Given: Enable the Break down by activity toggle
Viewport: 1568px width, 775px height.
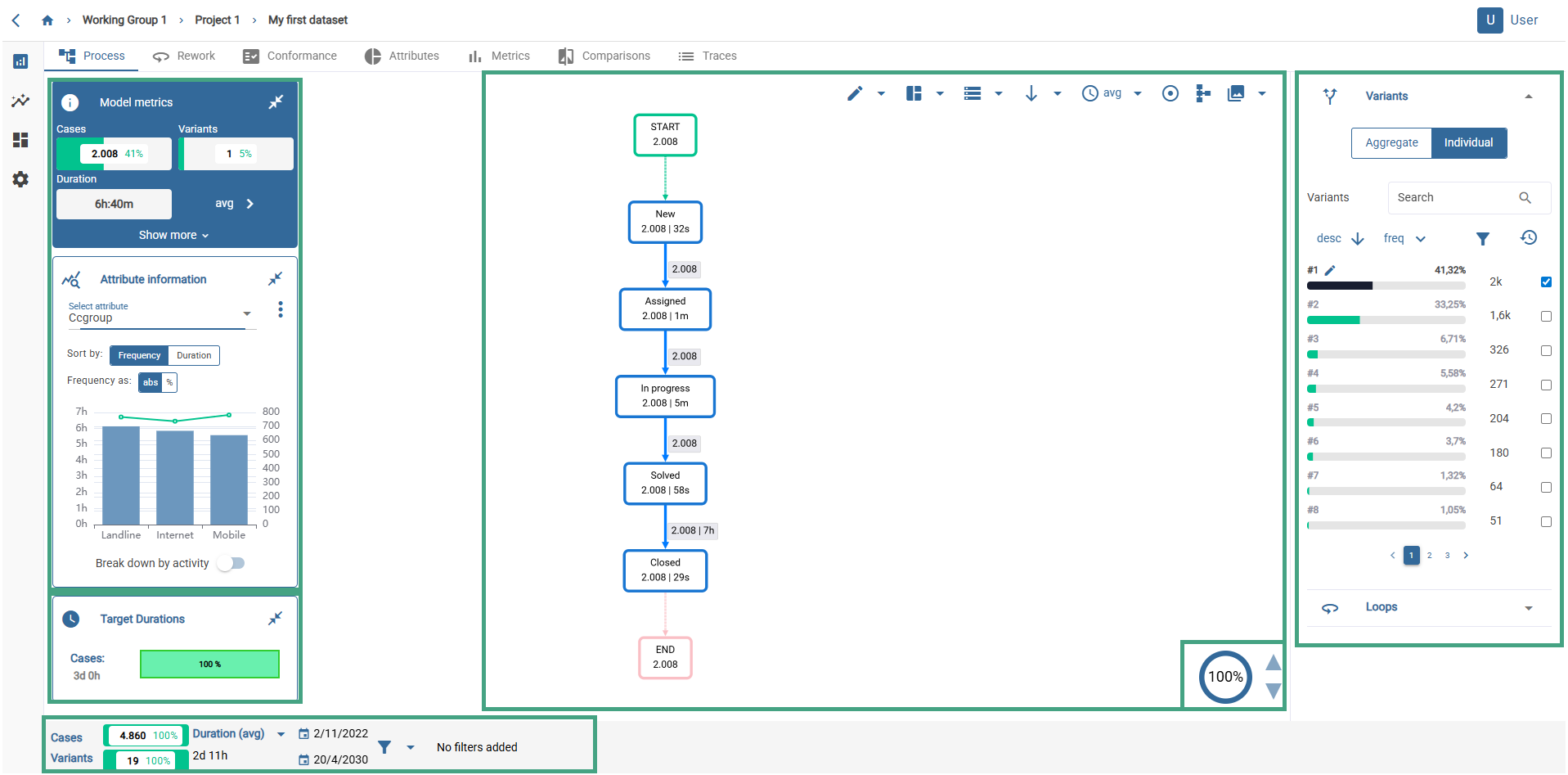Looking at the screenshot, I should point(231,563).
